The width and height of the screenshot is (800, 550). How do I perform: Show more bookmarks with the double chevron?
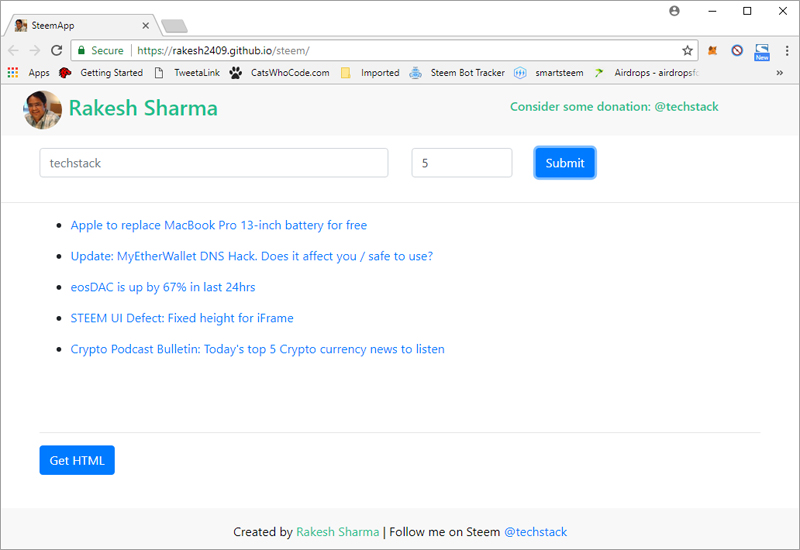[x=780, y=72]
